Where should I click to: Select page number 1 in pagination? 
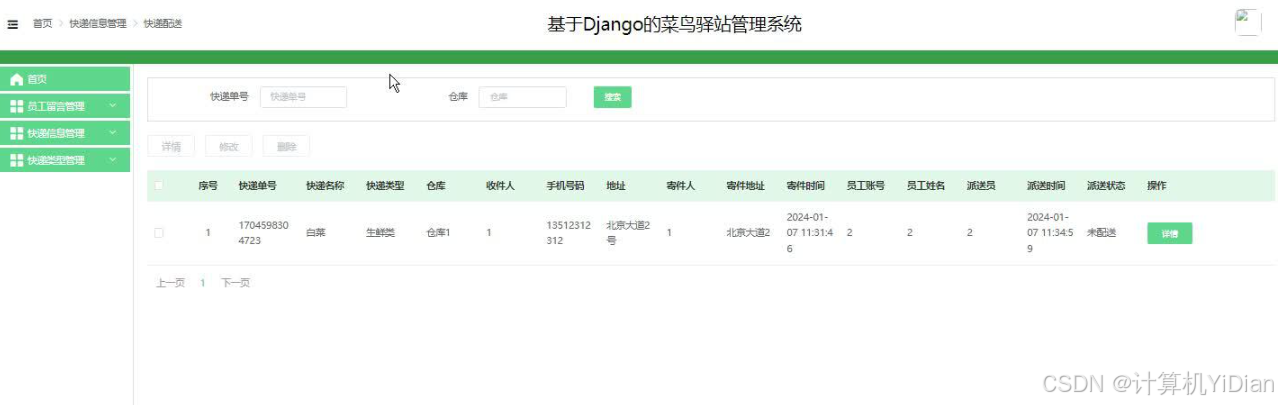tap(203, 283)
